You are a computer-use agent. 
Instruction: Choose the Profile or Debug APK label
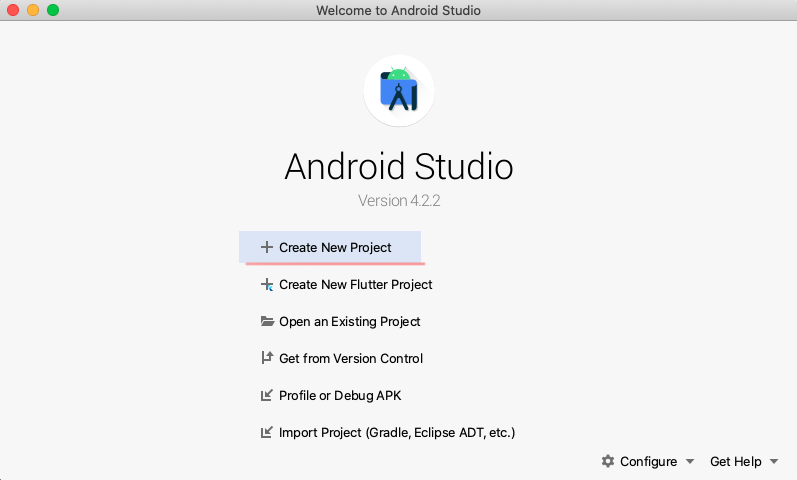(340, 396)
